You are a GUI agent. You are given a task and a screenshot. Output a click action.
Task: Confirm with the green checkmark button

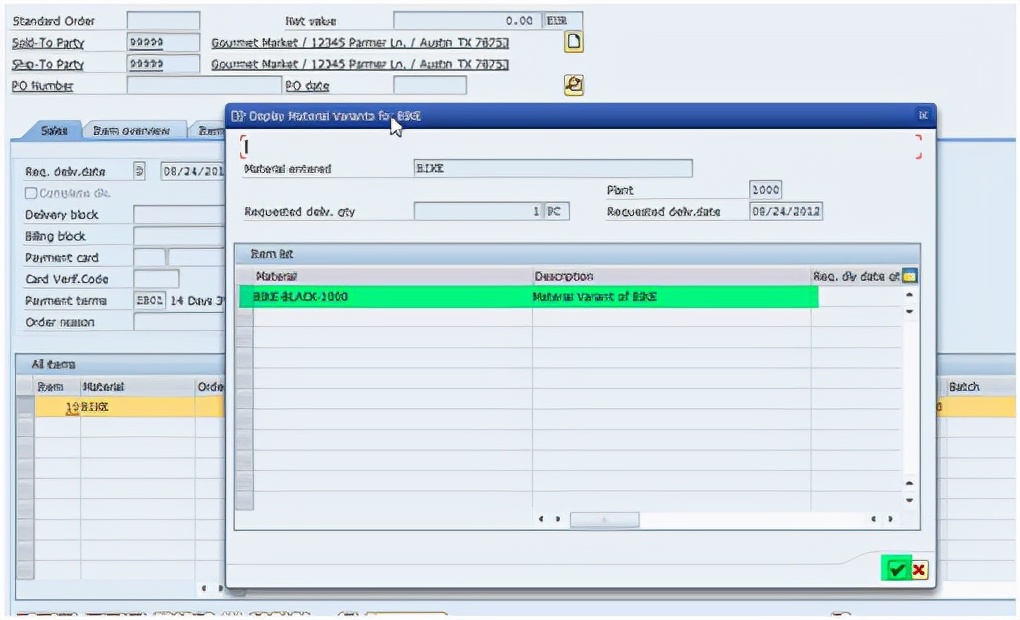tap(896, 570)
